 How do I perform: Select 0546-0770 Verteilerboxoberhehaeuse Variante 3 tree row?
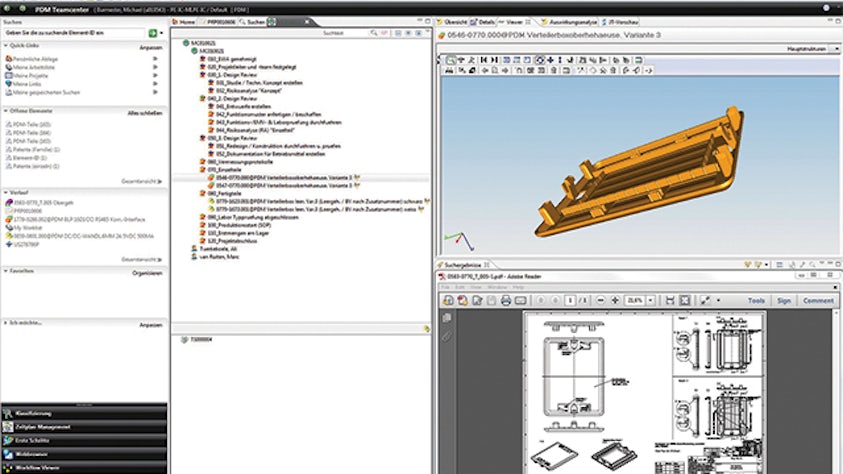point(284,177)
